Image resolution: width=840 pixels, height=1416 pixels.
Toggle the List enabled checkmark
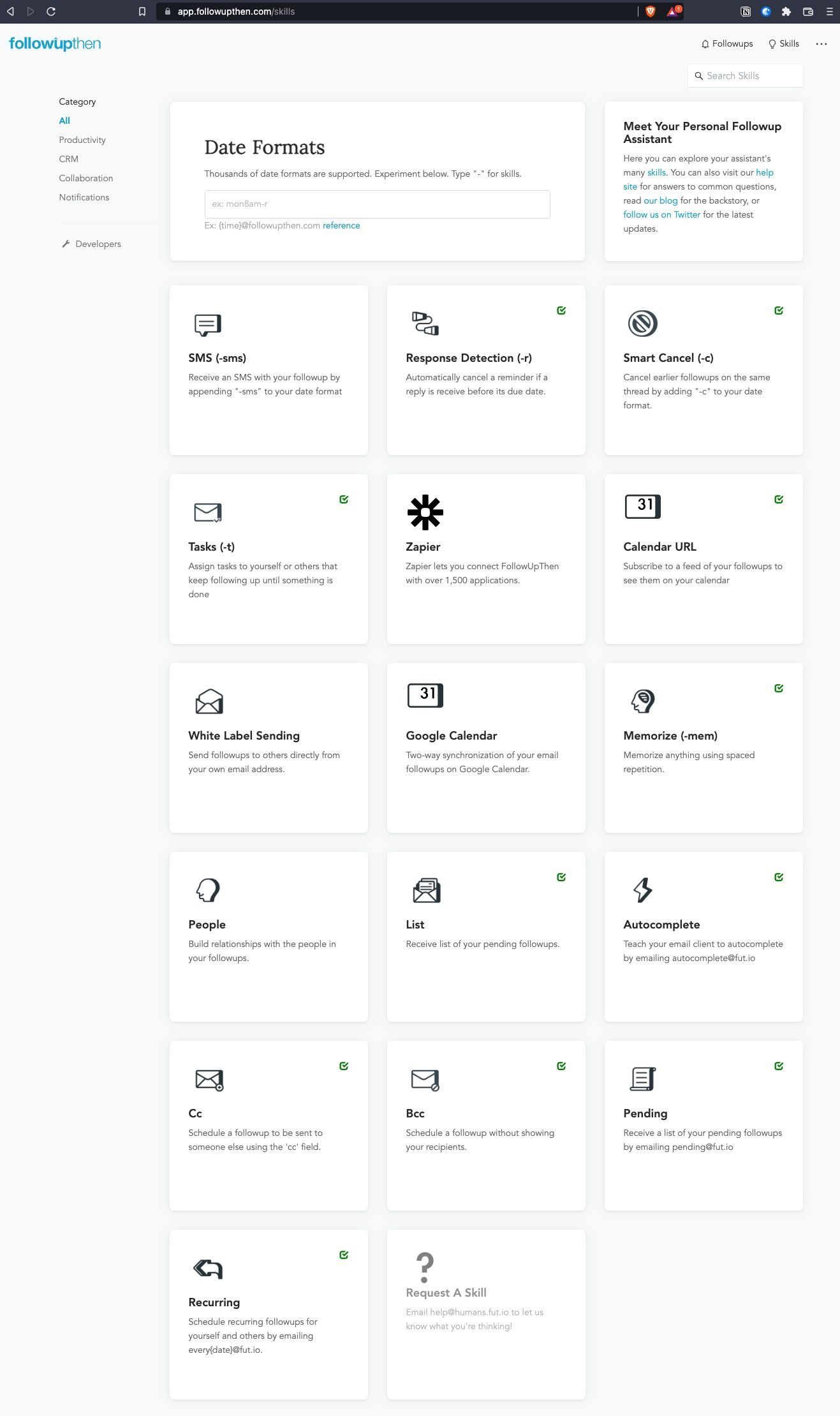(561, 877)
